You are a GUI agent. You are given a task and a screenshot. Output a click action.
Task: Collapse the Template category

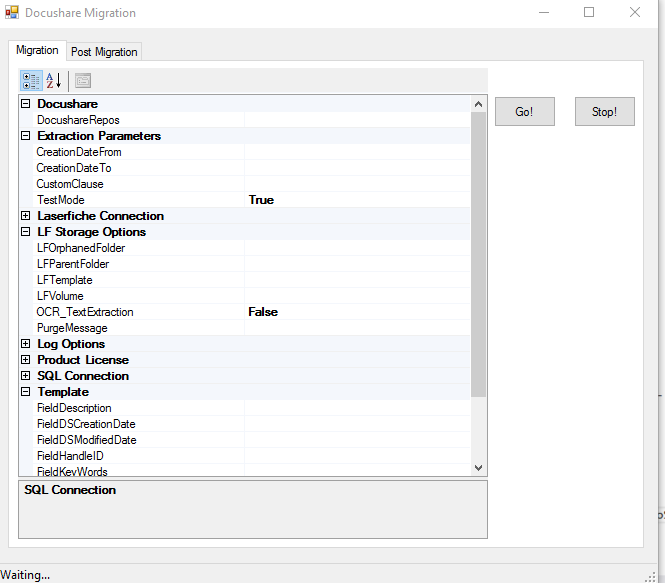coord(26,392)
